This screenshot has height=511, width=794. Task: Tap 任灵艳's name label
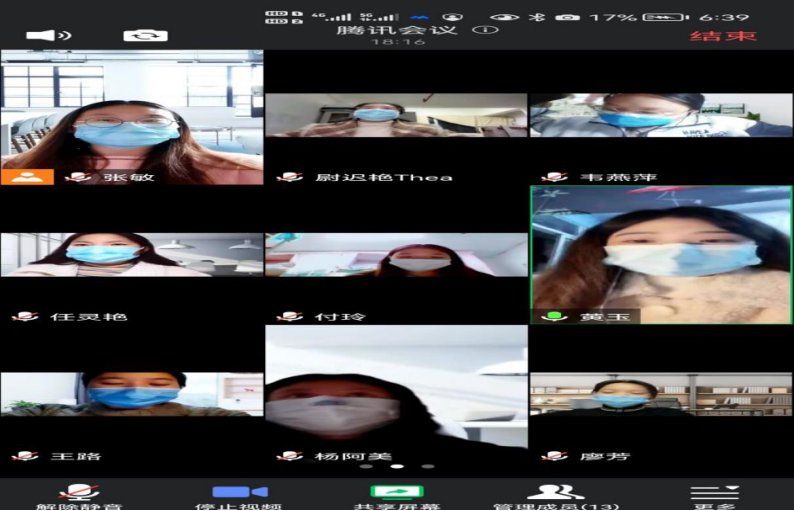click(88, 317)
